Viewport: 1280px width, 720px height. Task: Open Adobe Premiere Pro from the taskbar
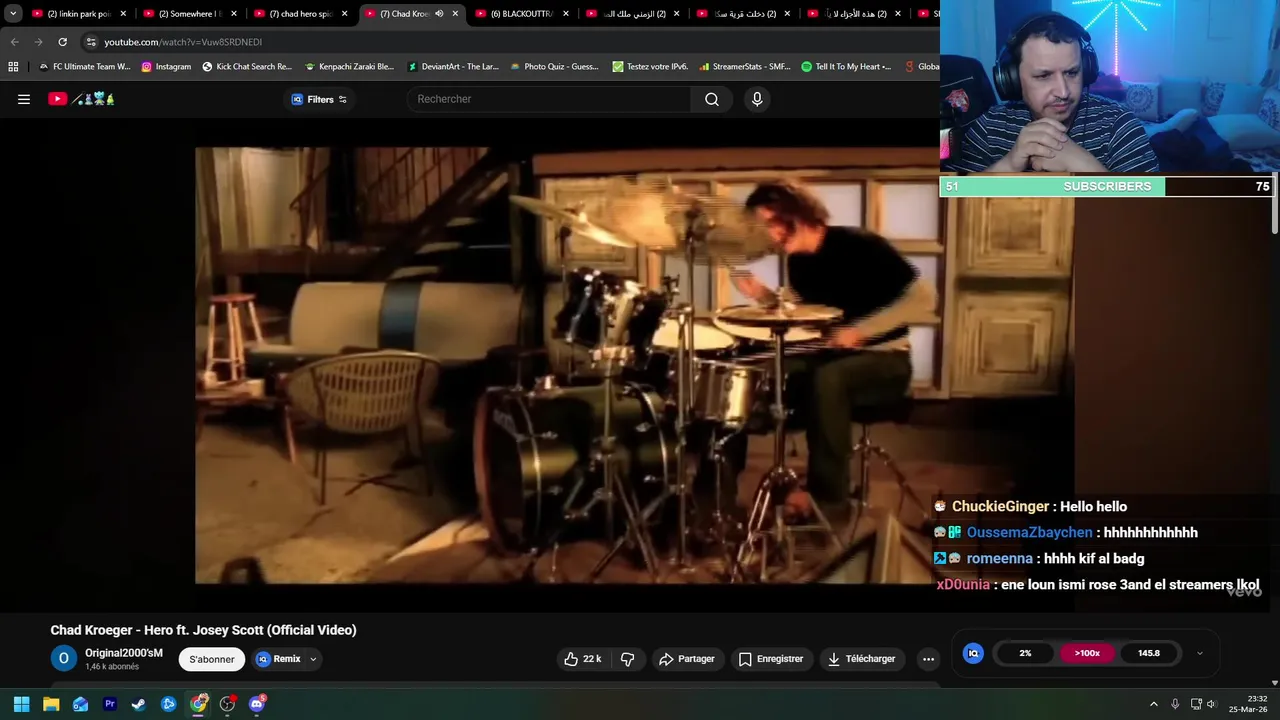point(110,704)
